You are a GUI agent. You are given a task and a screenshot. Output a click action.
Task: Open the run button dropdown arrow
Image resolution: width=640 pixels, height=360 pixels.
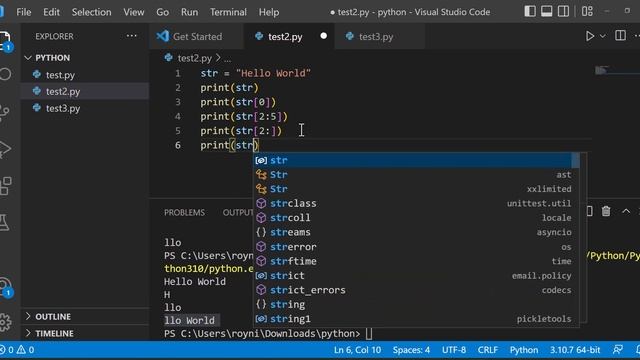[602, 36]
